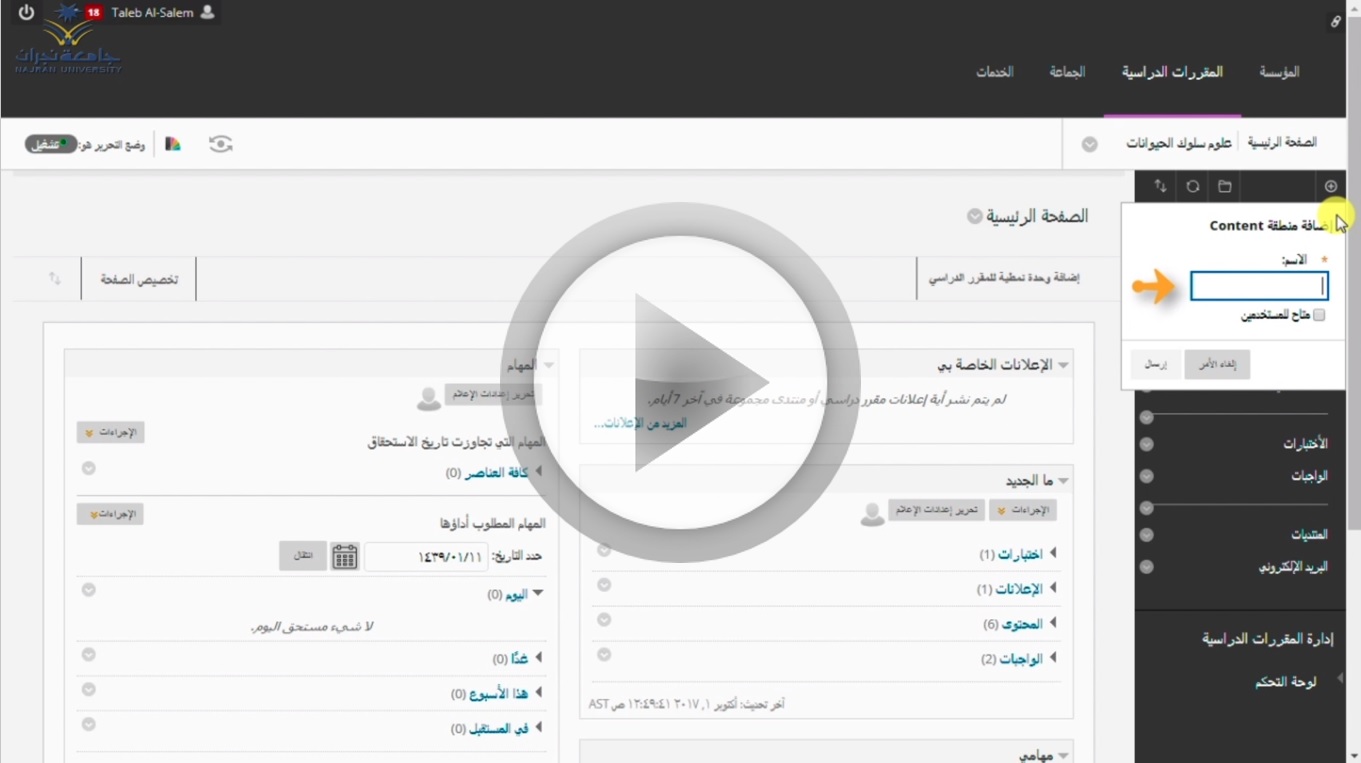Viewport: 1361px width, 763px height.
Task: Open the course theme color palette
Action: pyautogui.click(x=173, y=144)
